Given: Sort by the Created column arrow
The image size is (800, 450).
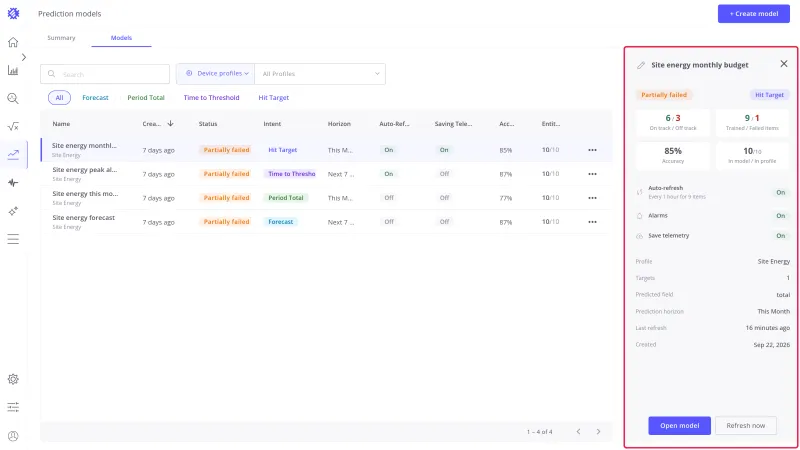Looking at the screenshot, I should (x=170, y=123).
